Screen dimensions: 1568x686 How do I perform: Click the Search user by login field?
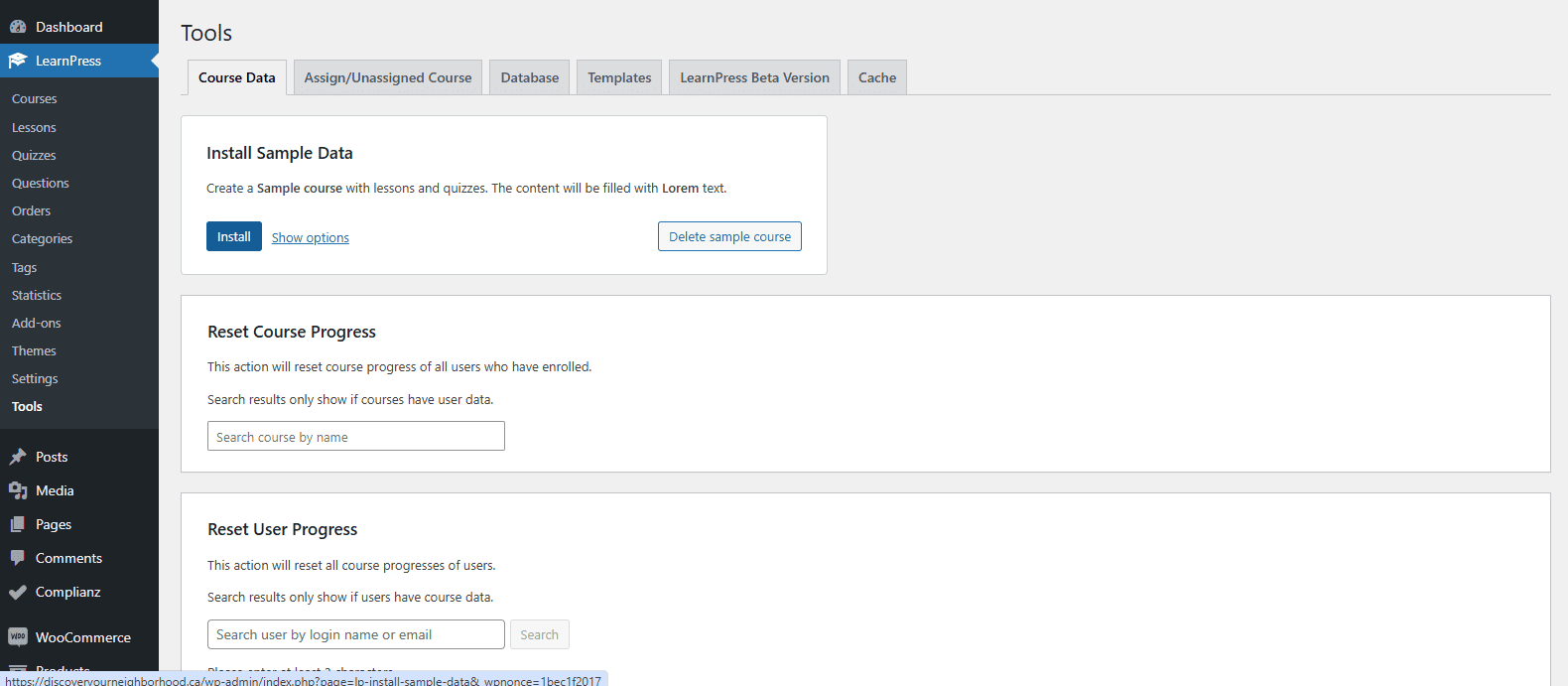355,634
